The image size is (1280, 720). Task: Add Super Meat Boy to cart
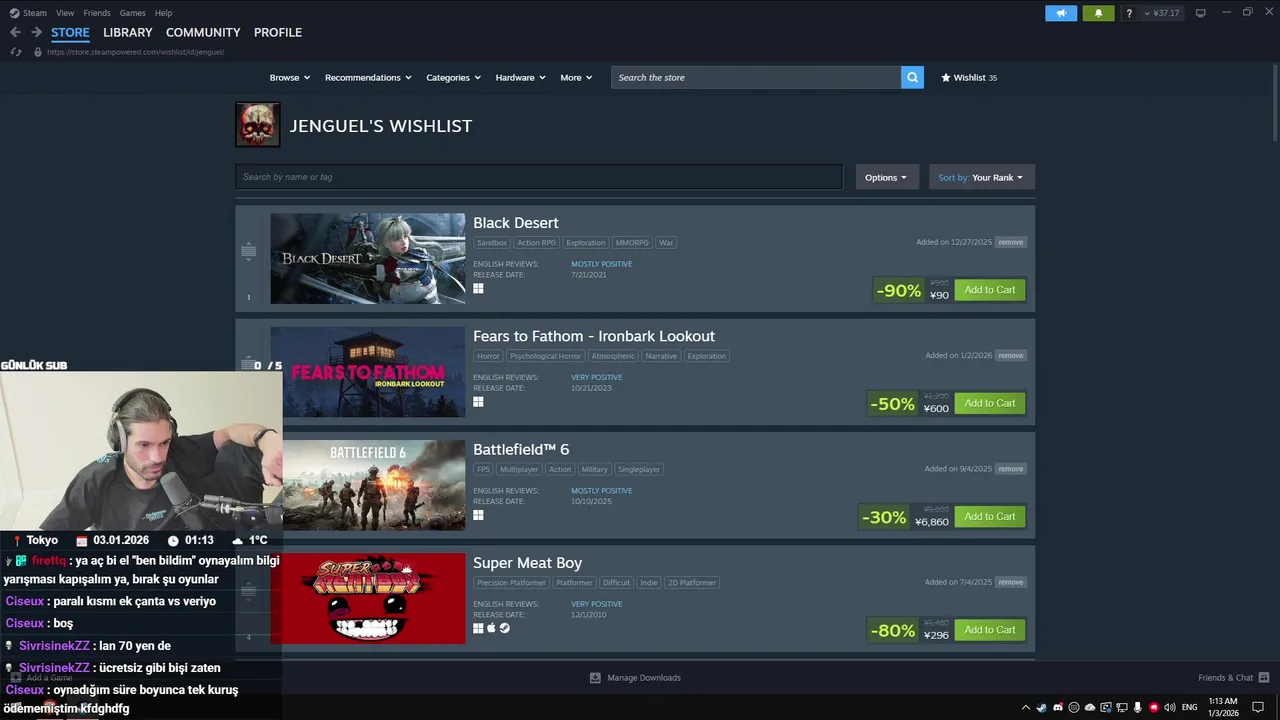click(x=990, y=630)
